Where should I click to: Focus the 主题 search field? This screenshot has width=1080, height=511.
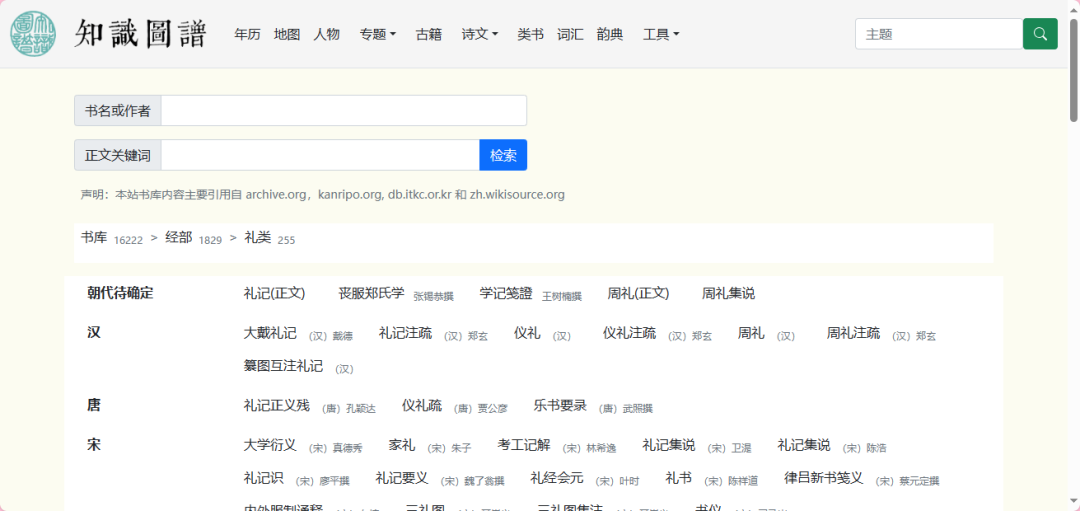[939, 34]
